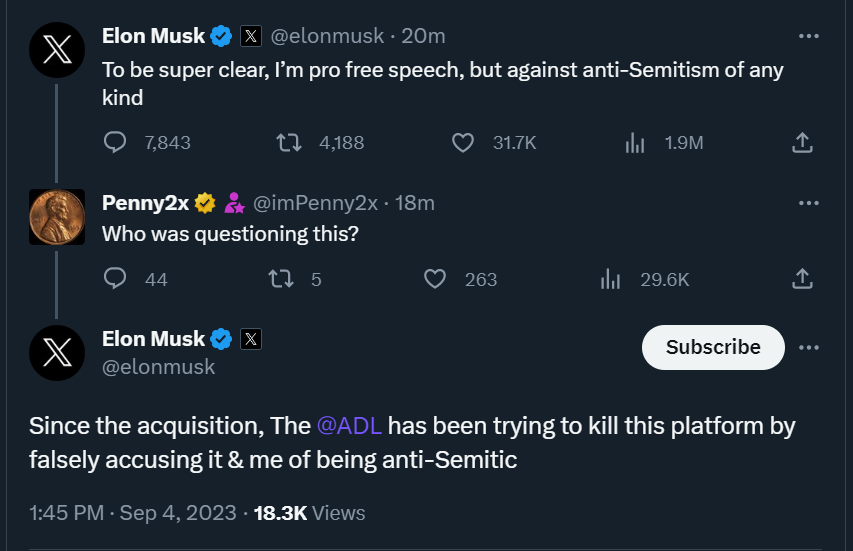Image resolution: width=853 pixels, height=551 pixels.
Task: Repost the tweet with 4,188 reposts
Action: pyautogui.click(x=289, y=143)
